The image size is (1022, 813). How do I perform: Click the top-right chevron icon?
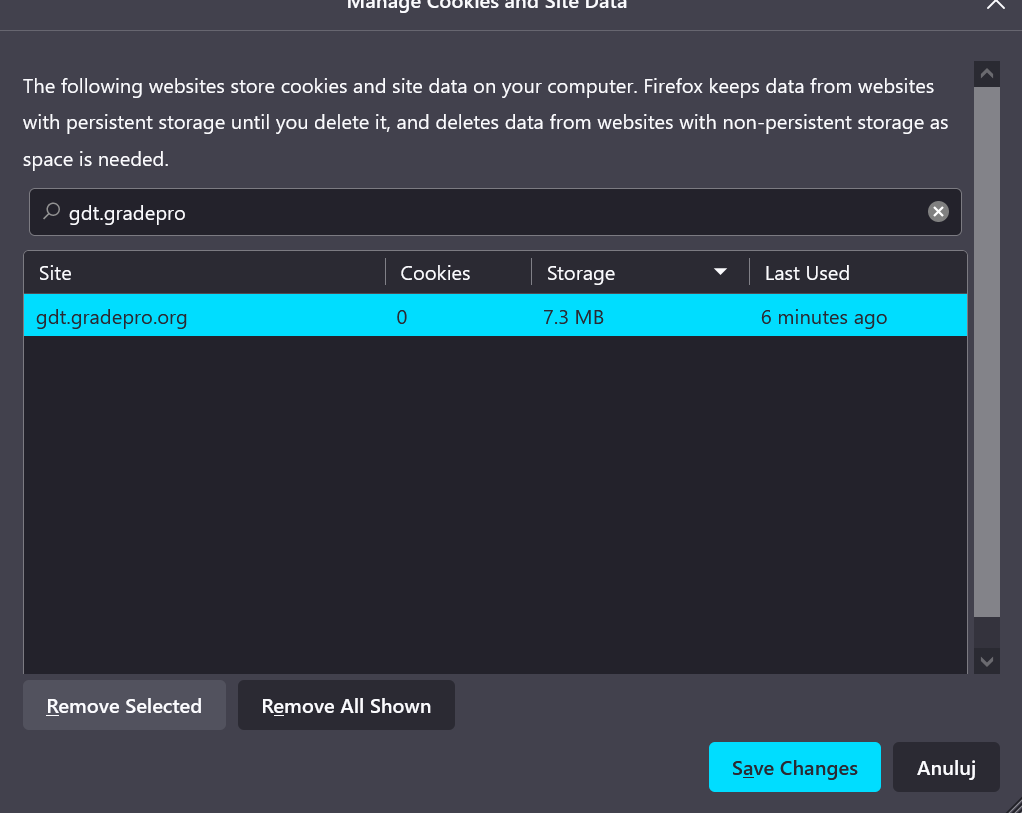tap(995, 6)
